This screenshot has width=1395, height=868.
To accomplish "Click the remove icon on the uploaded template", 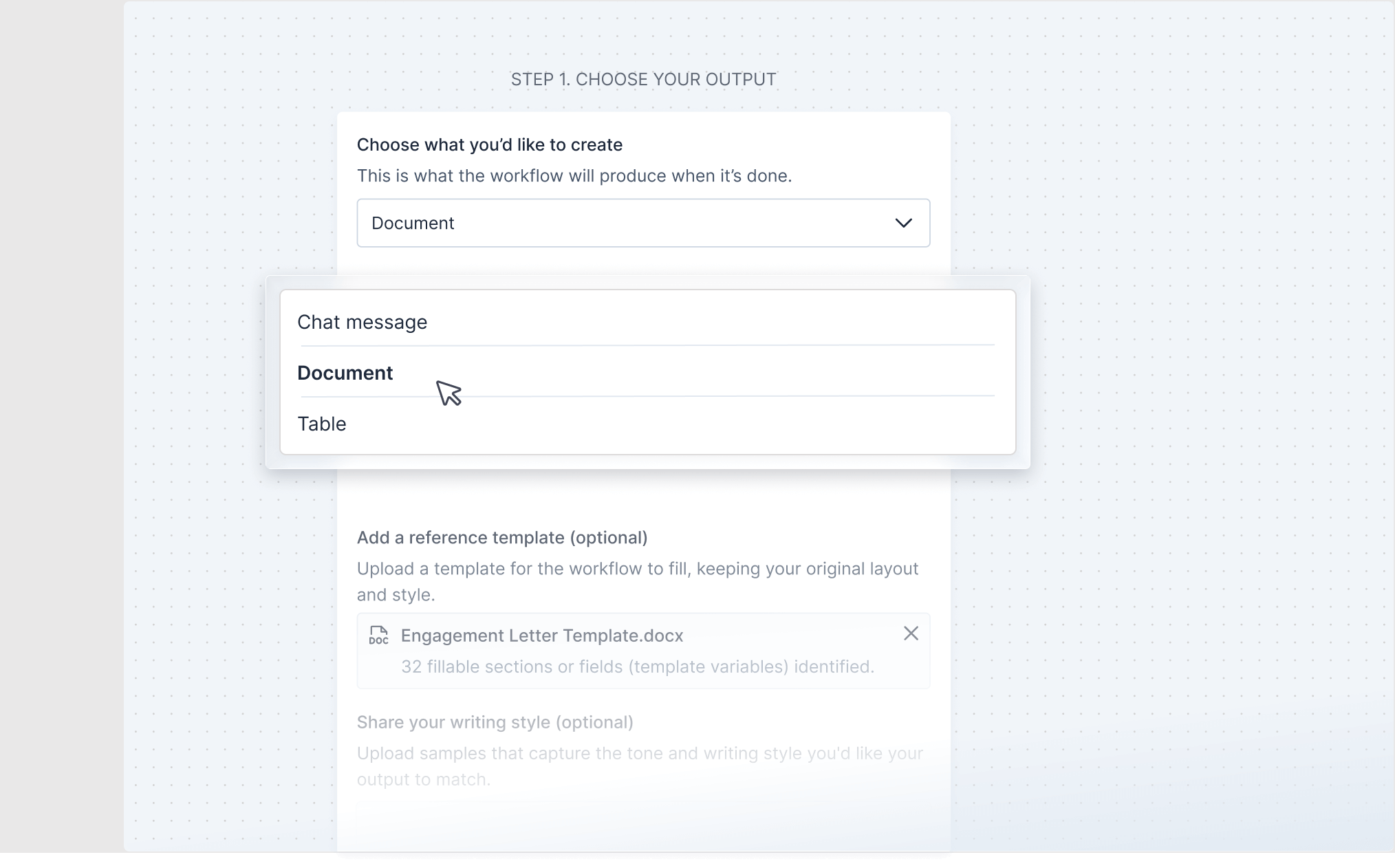I will click(x=911, y=633).
